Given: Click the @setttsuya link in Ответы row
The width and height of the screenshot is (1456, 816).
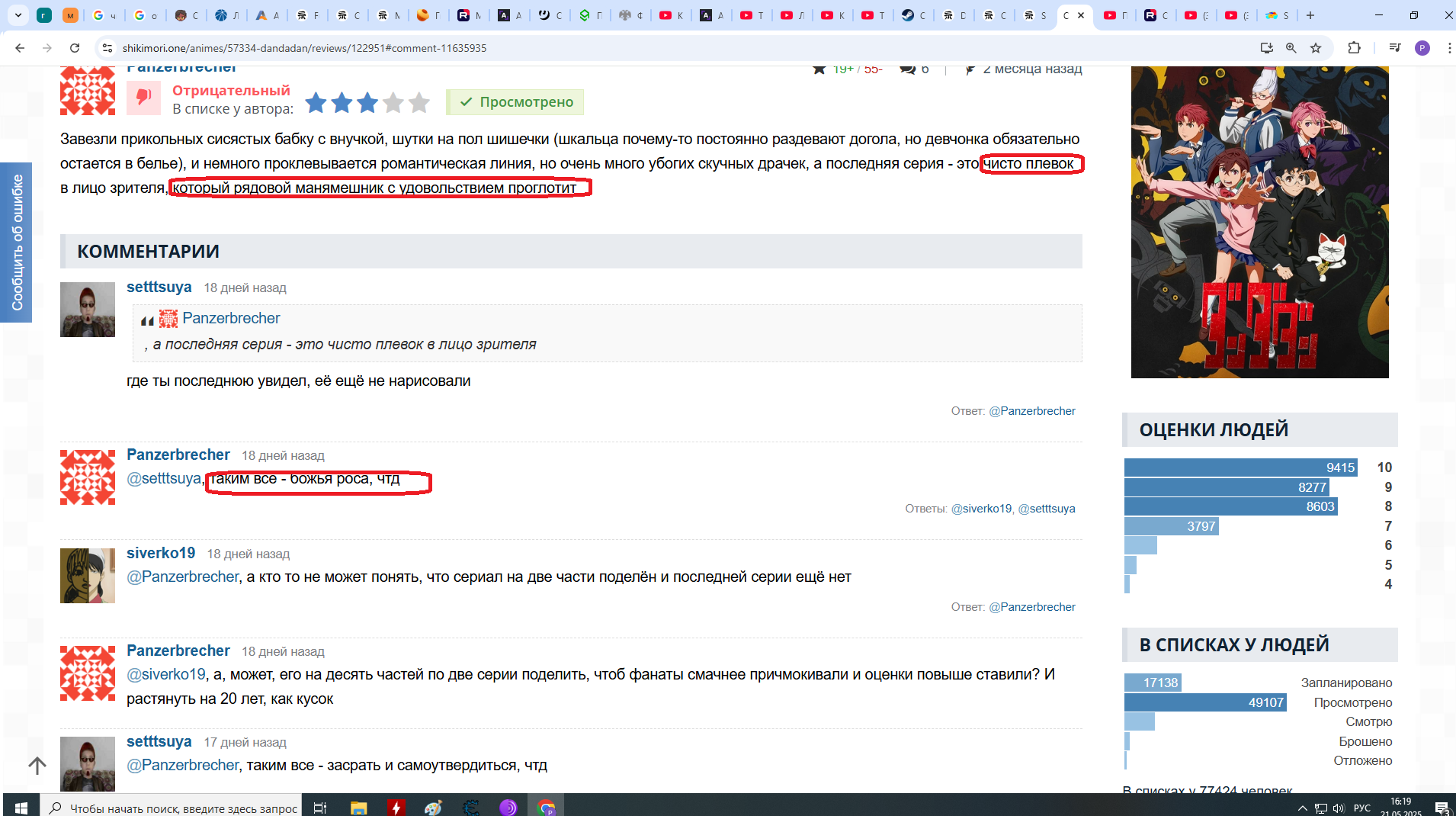Looking at the screenshot, I should tap(1047, 509).
